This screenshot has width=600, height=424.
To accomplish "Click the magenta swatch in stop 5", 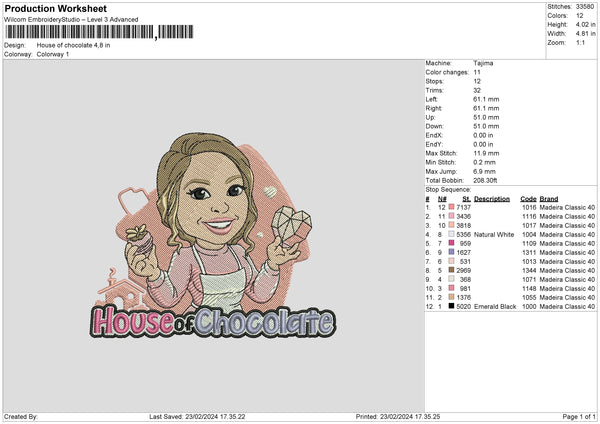I will pos(452,243).
